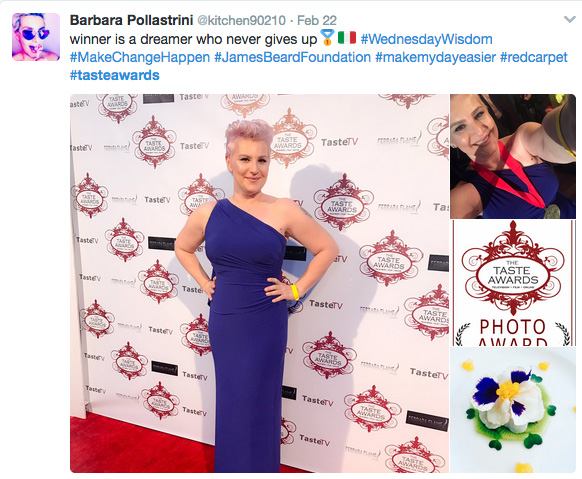Click the bold #tasteawards hashtag
This screenshot has height=479, width=582.
click(115, 75)
